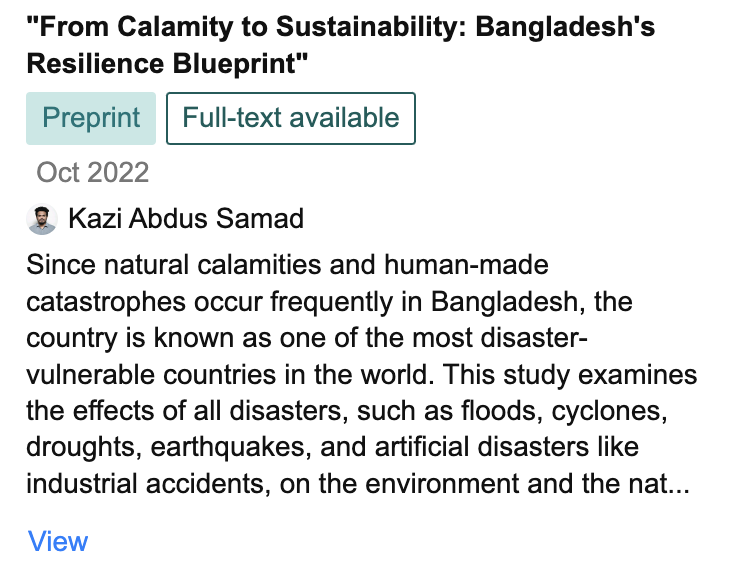Viewport: 732px width, 572px height.
Task: Click the "Full-text available" badge
Action: click(290, 118)
